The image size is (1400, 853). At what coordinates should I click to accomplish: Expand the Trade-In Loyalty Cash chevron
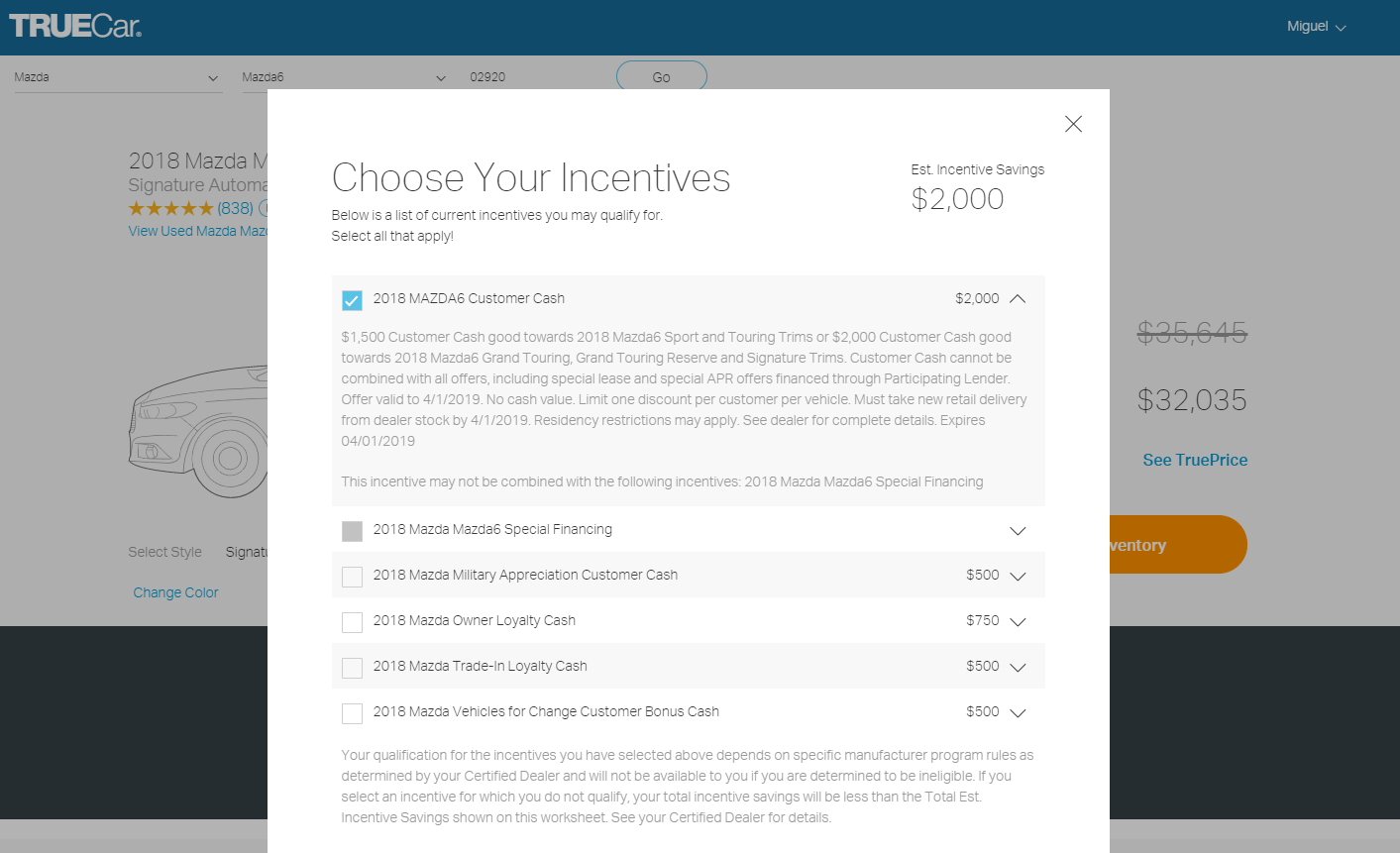(1018, 667)
